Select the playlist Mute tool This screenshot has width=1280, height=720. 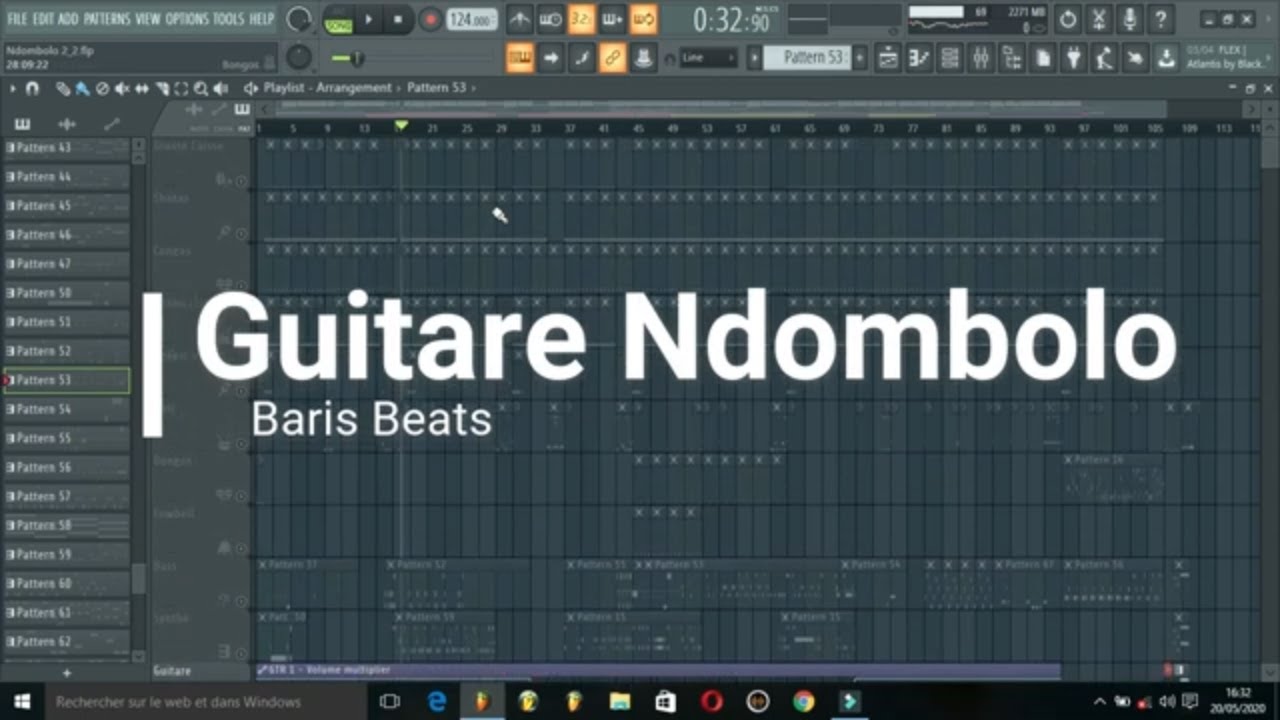tap(122, 88)
